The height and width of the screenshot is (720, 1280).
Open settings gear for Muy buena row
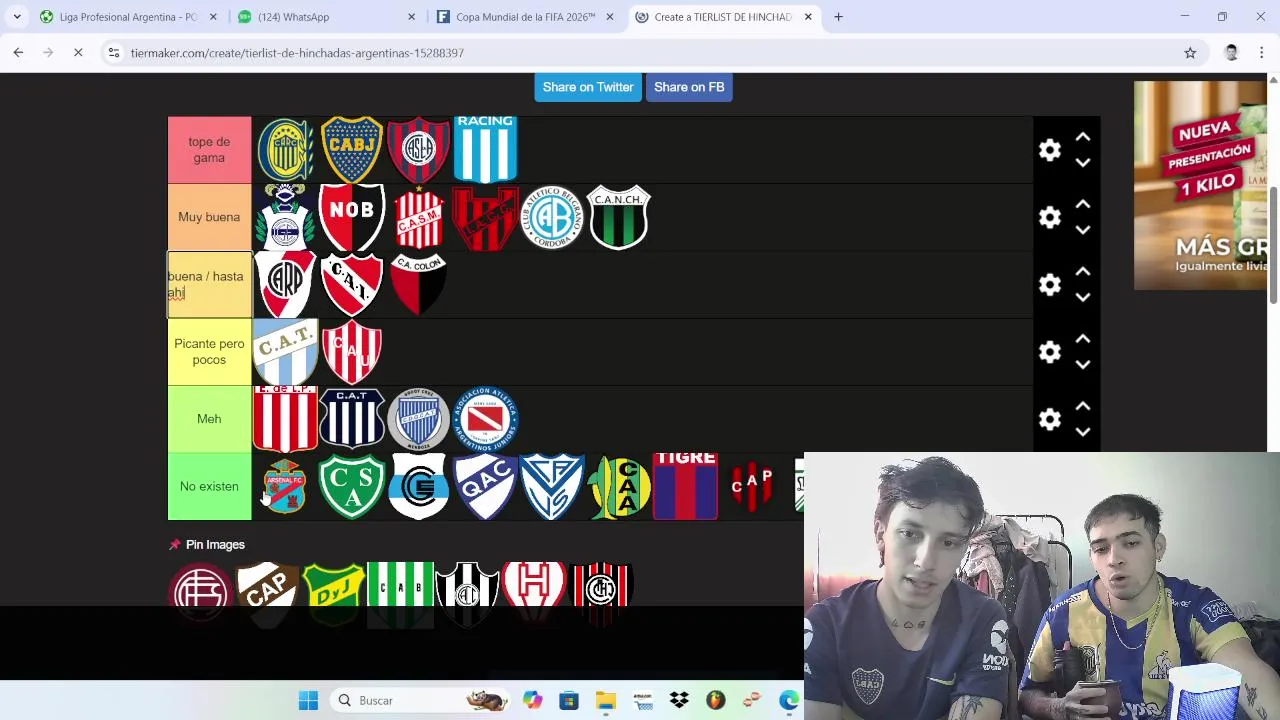tap(1049, 217)
